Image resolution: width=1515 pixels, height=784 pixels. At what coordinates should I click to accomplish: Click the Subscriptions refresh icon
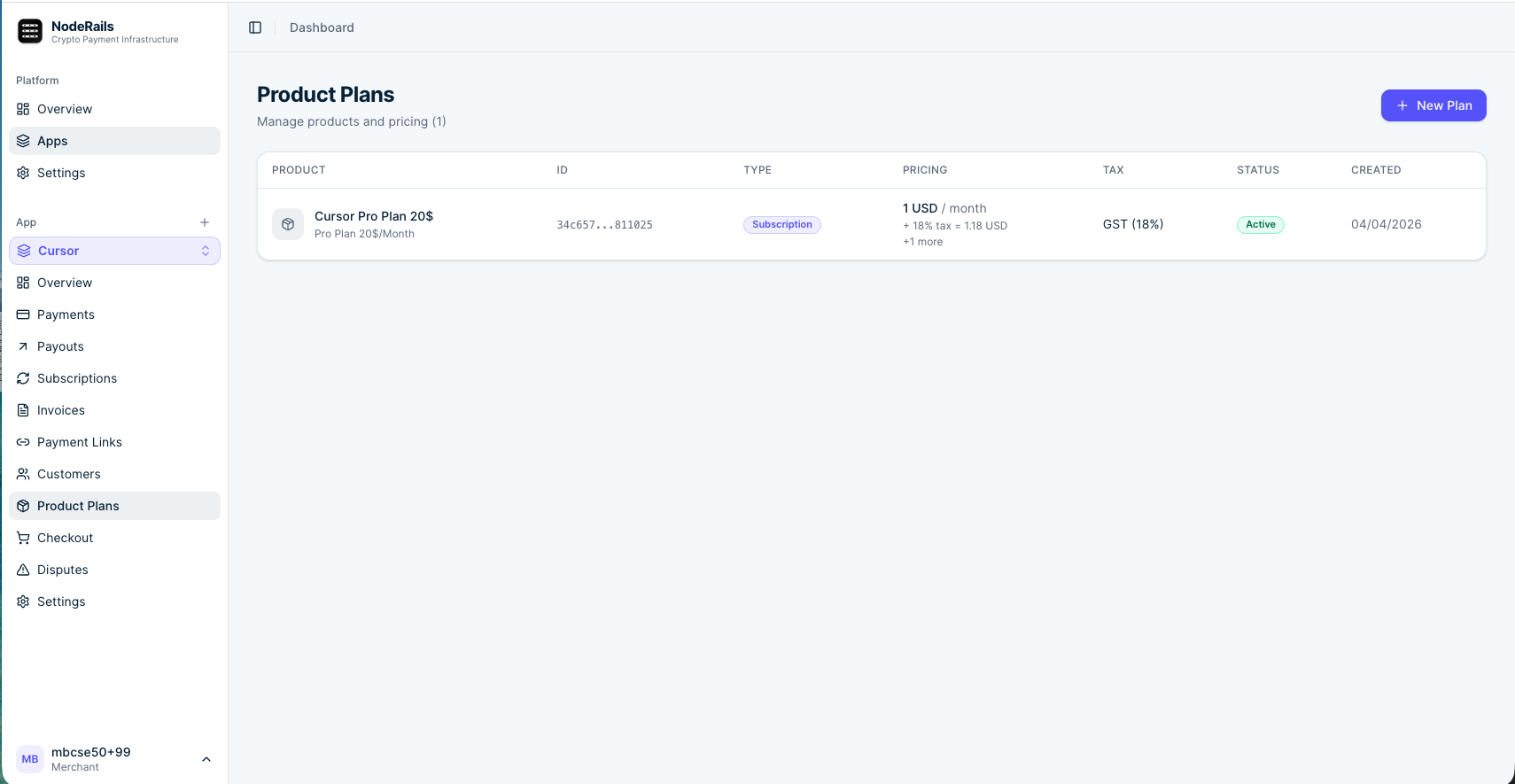click(23, 378)
